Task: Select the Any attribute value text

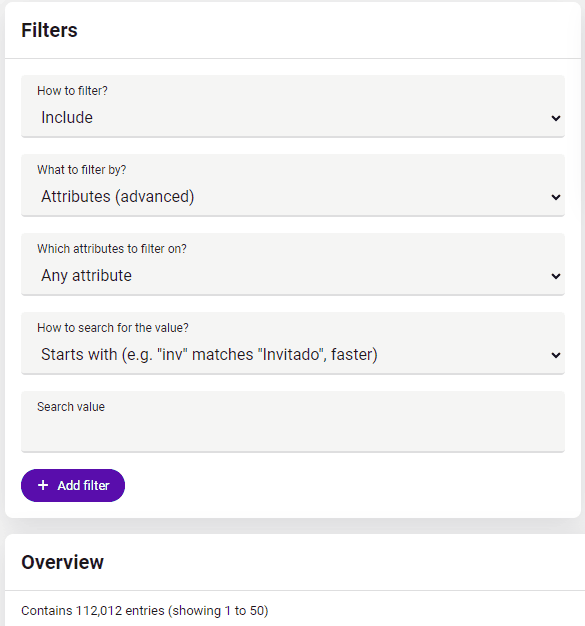Action: click(x=86, y=276)
